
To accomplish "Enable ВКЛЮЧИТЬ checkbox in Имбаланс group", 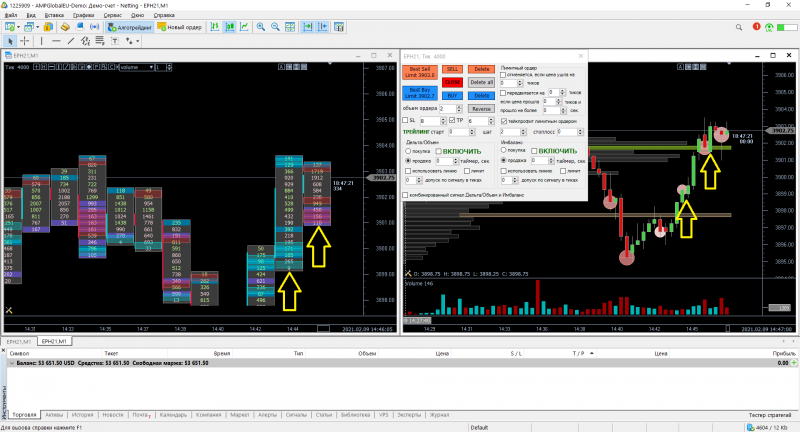I will point(534,151).
